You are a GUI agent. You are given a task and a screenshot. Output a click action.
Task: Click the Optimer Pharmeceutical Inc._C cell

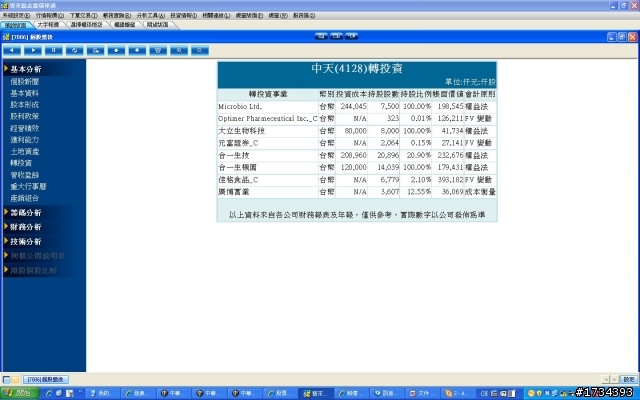tap(267, 119)
